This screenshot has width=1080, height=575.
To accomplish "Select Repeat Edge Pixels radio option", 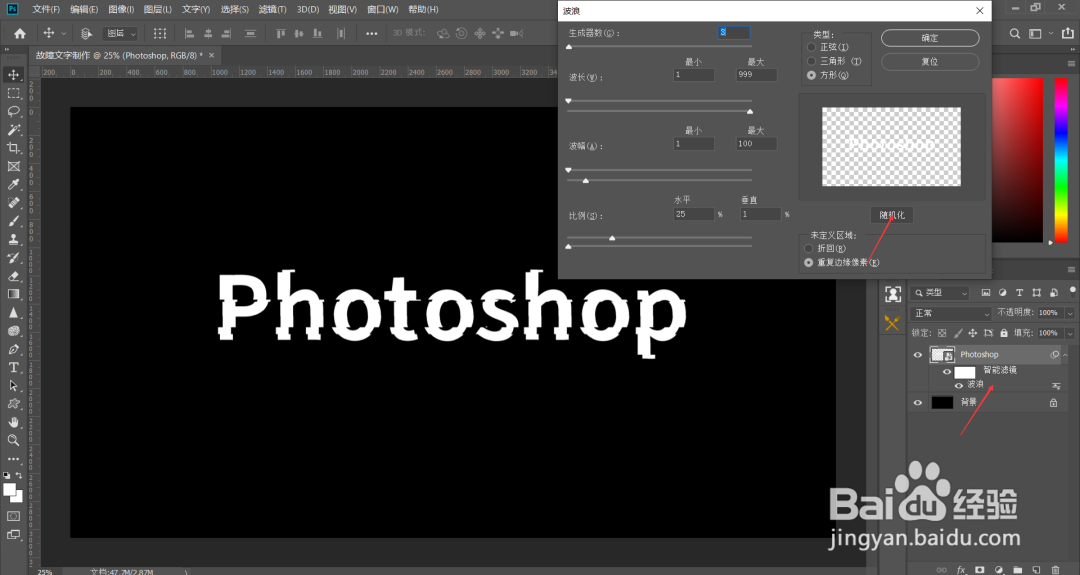I will point(809,262).
